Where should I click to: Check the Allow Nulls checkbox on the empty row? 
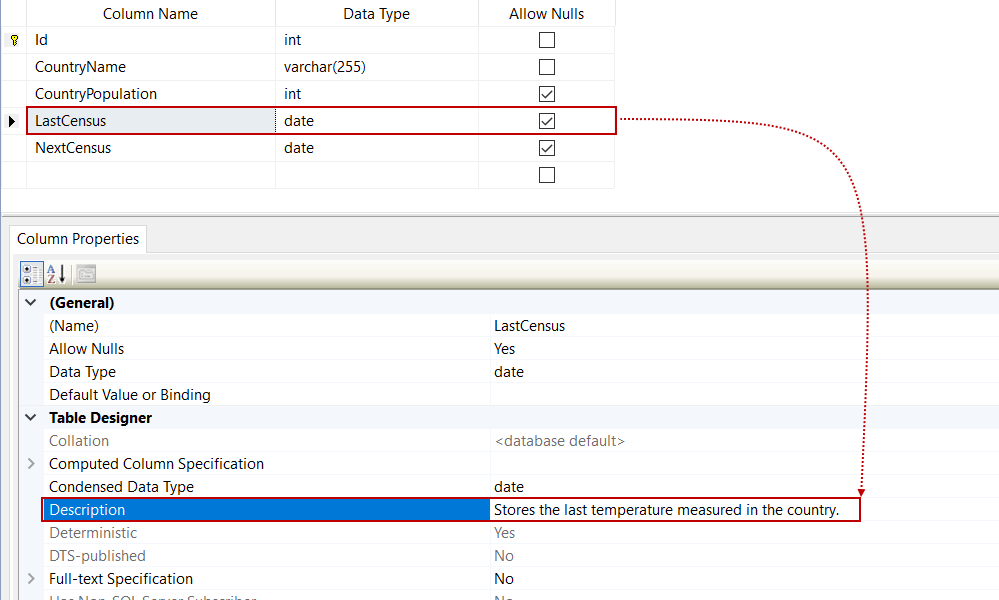(x=546, y=174)
